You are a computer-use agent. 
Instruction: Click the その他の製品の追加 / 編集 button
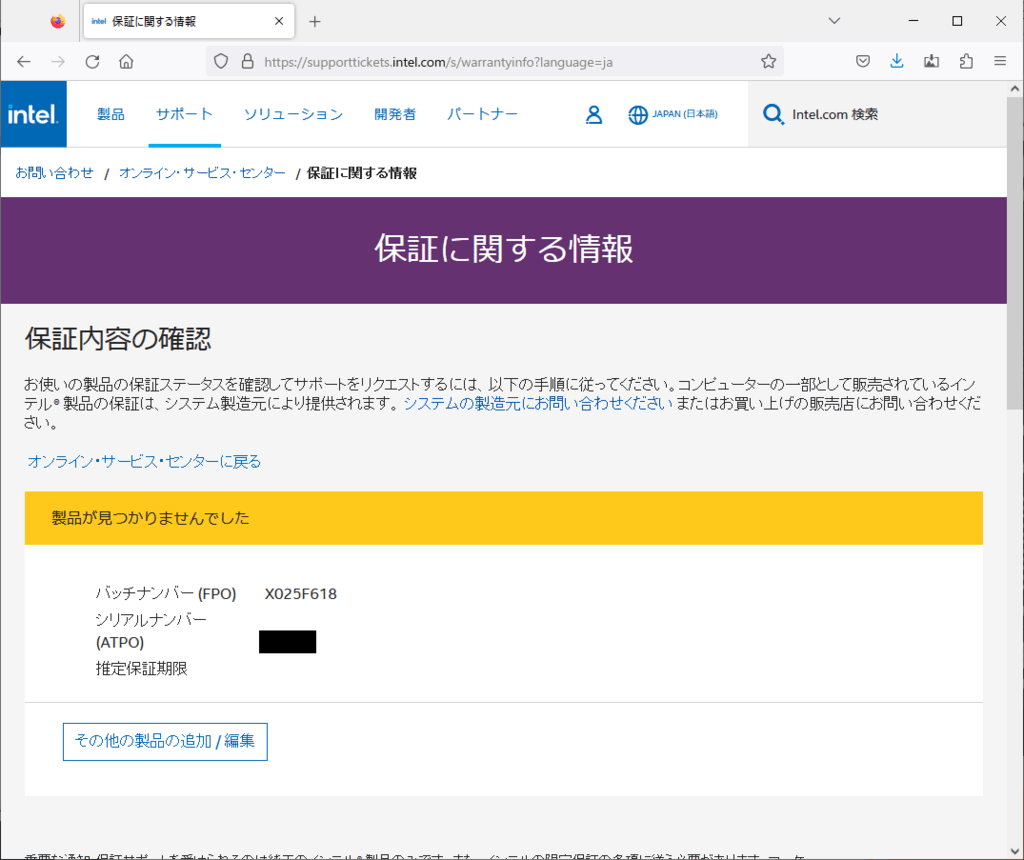click(165, 742)
